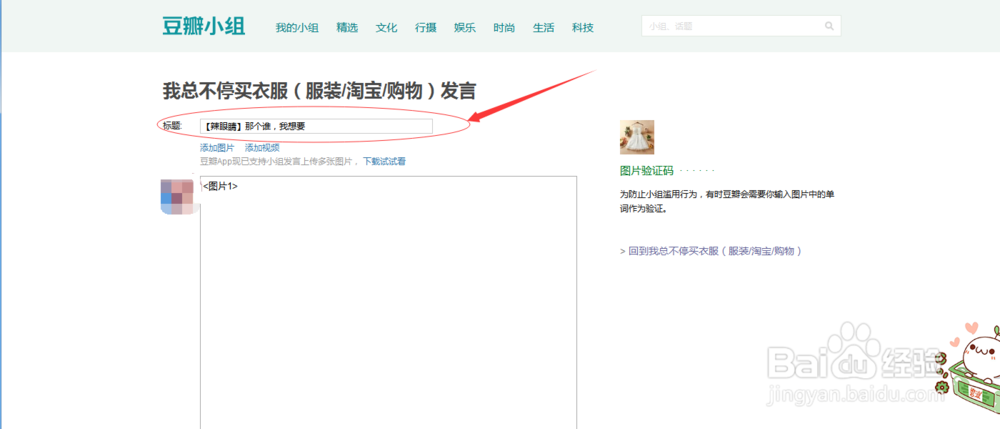Open the 精选 navigation item
The height and width of the screenshot is (429, 1000).
pyautogui.click(x=348, y=28)
